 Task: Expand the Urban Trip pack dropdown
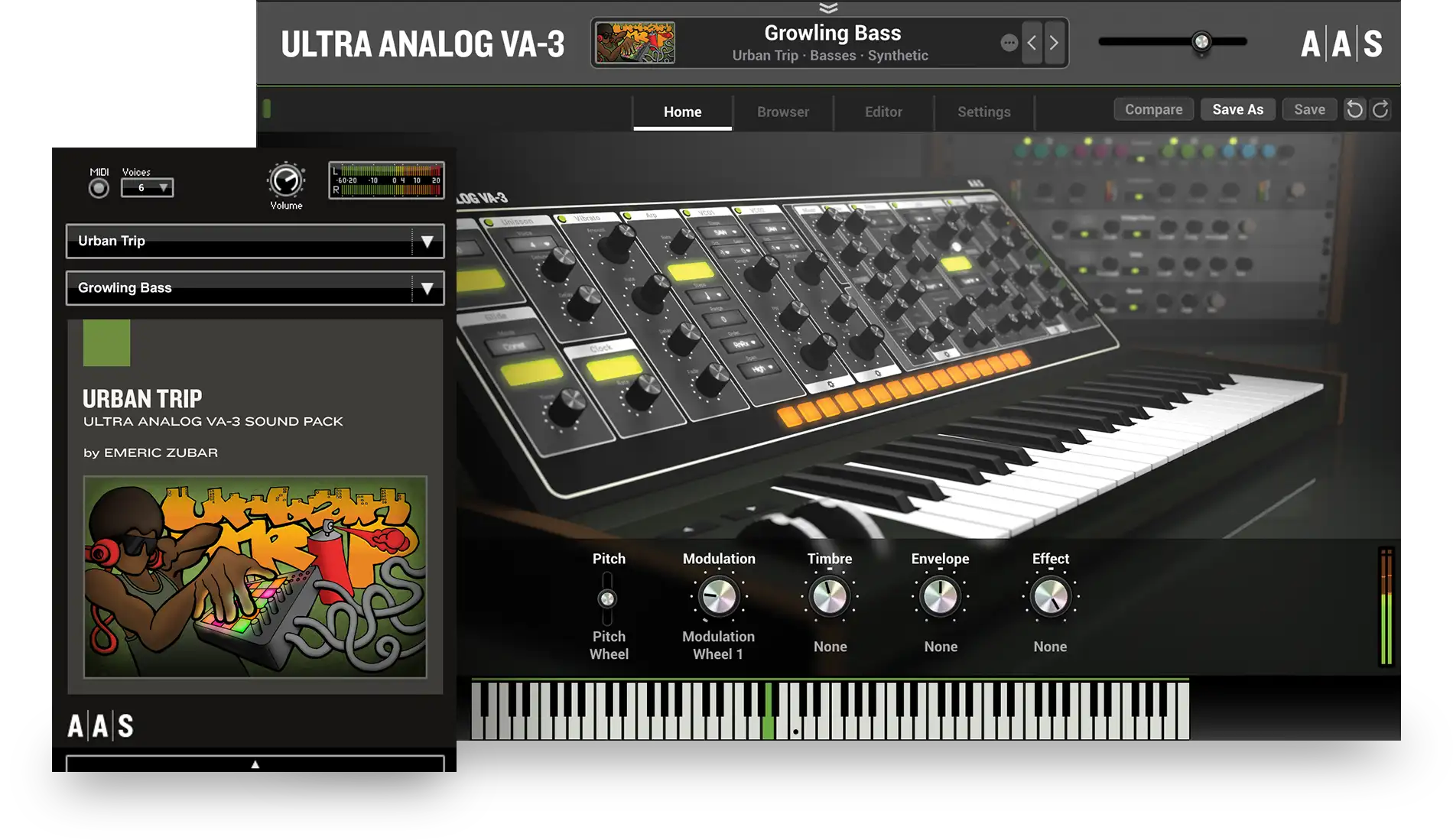pos(427,242)
